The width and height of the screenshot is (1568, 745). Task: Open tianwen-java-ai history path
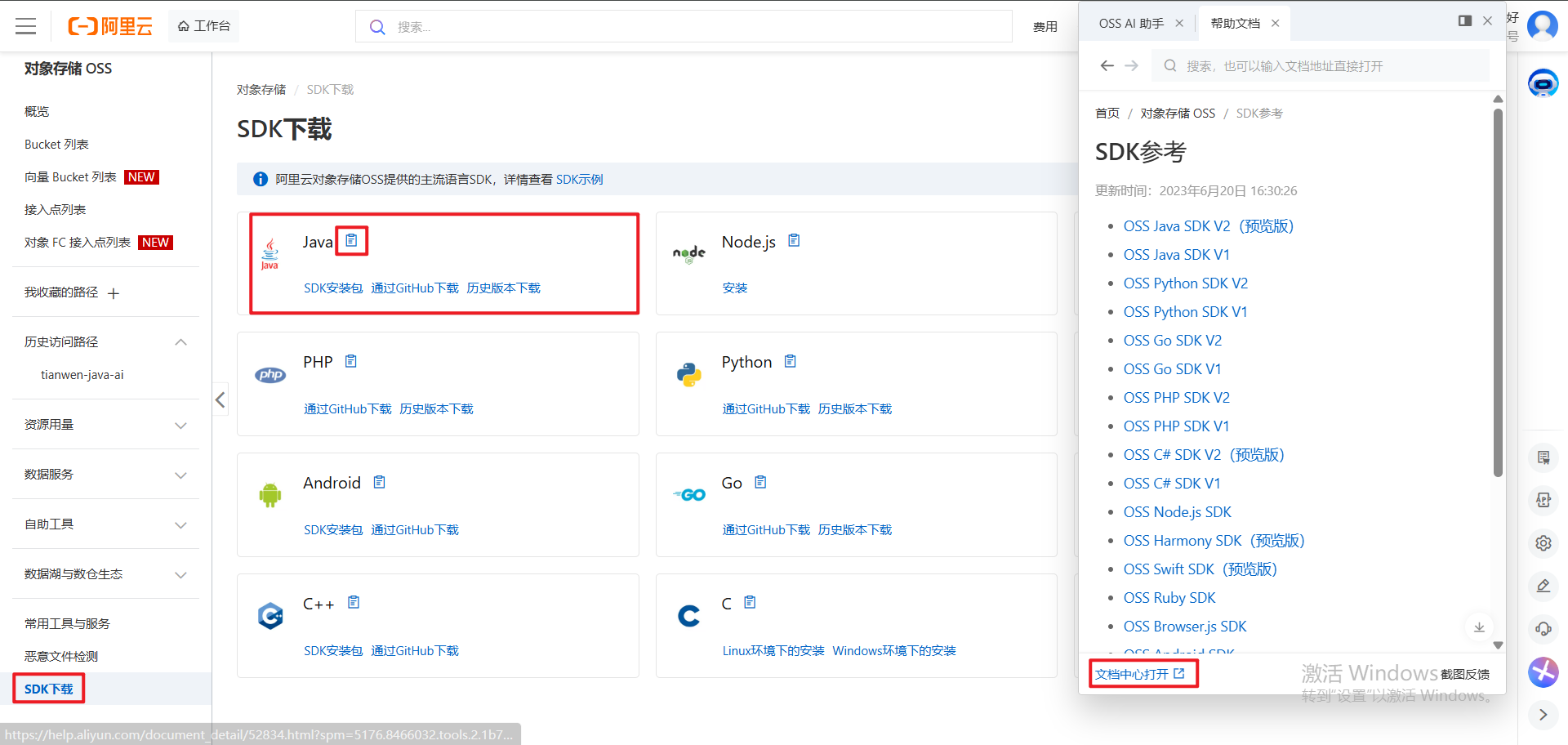[82, 375]
